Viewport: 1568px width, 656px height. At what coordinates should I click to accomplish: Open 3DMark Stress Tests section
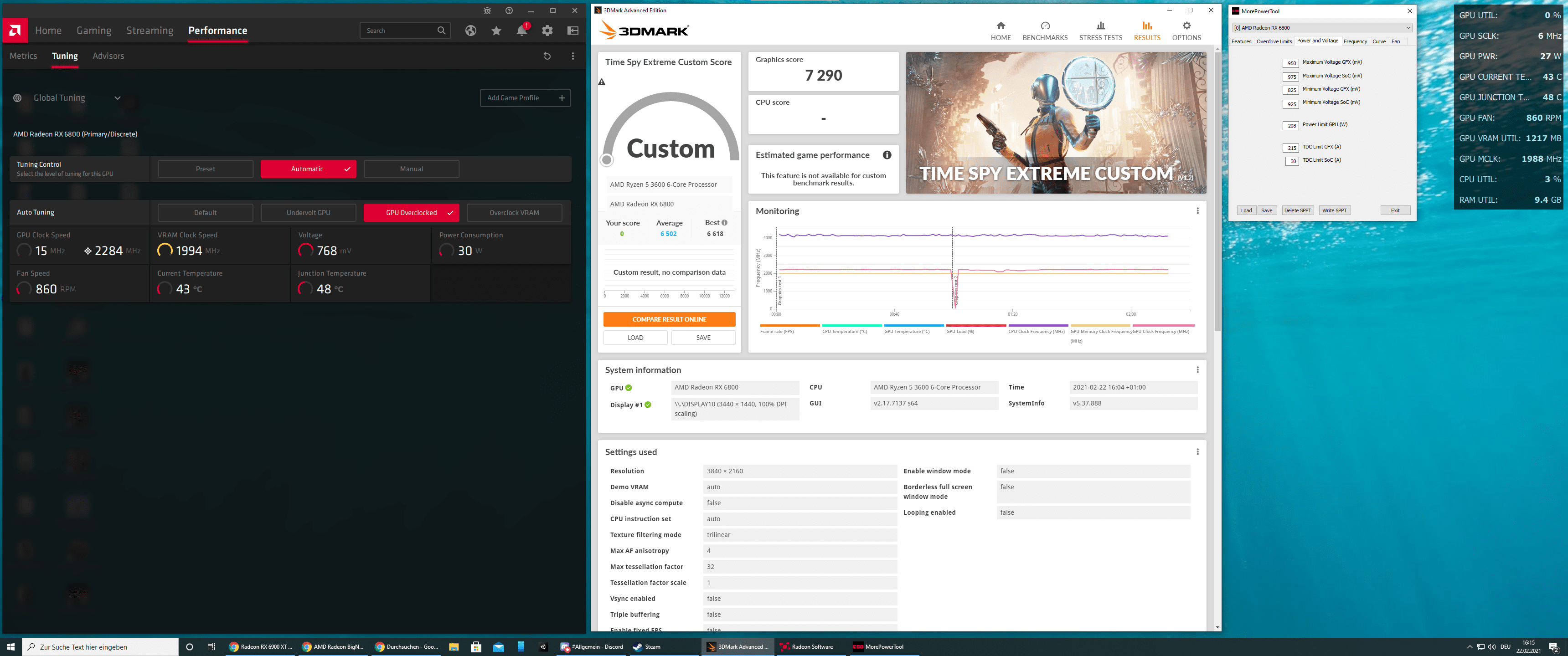(1100, 31)
